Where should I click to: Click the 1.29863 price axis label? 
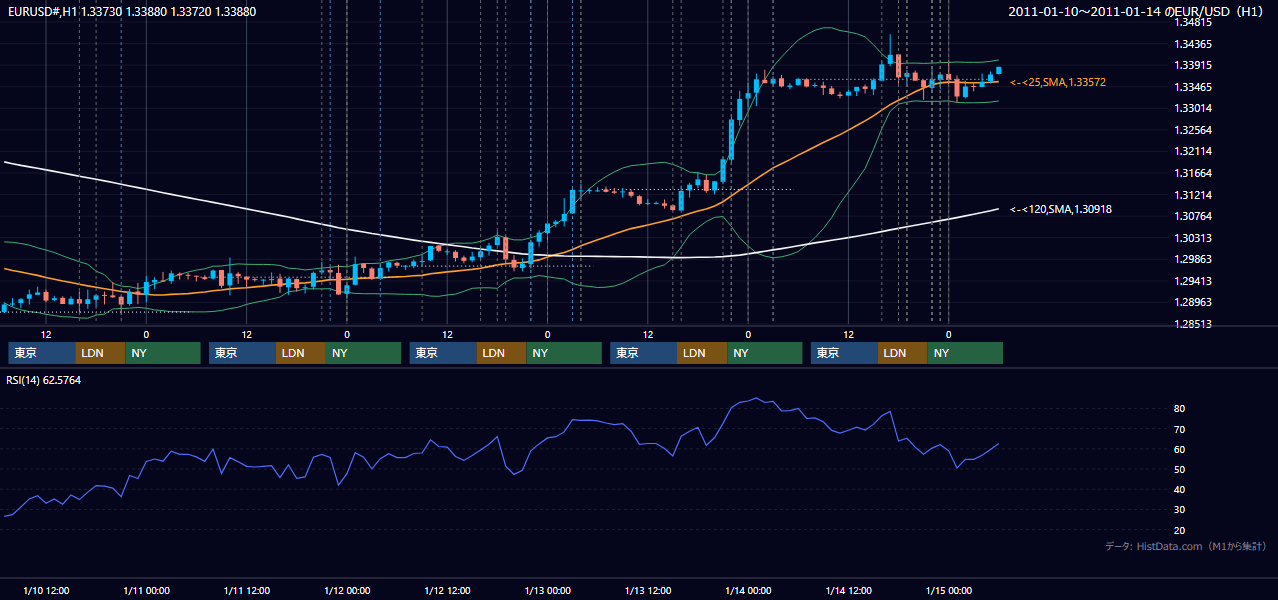click(1193, 259)
